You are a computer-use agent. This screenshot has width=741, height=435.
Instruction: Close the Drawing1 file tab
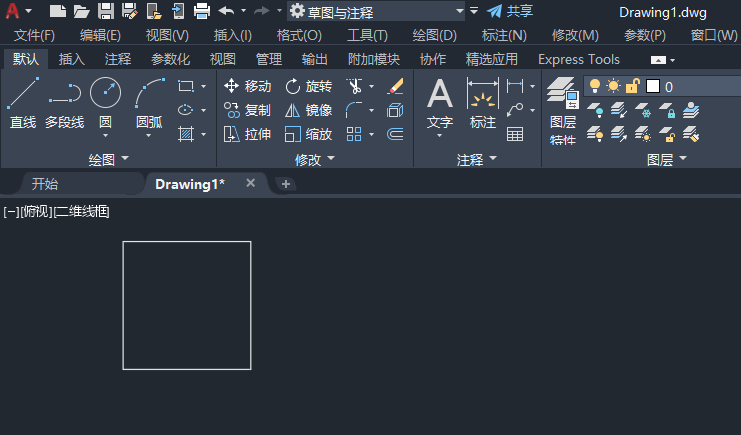tap(250, 183)
